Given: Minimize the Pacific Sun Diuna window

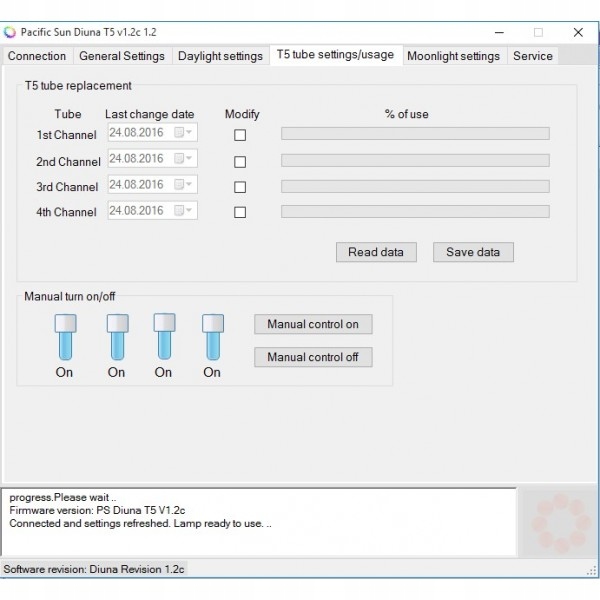Looking at the screenshot, I should point(499,33).
